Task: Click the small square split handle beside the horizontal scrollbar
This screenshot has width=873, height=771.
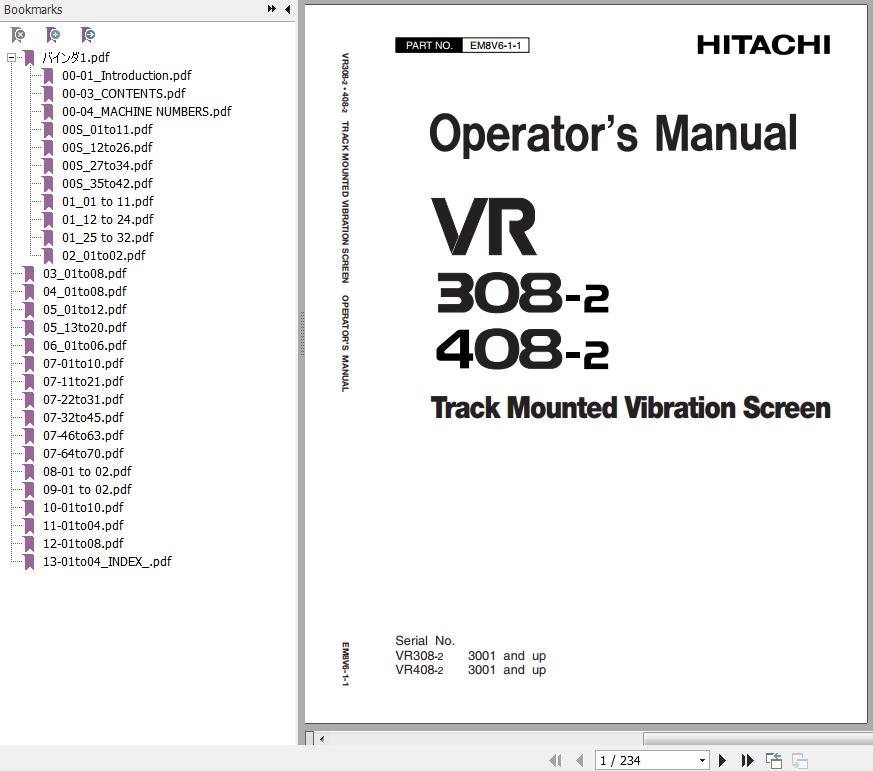Action: 310,739
